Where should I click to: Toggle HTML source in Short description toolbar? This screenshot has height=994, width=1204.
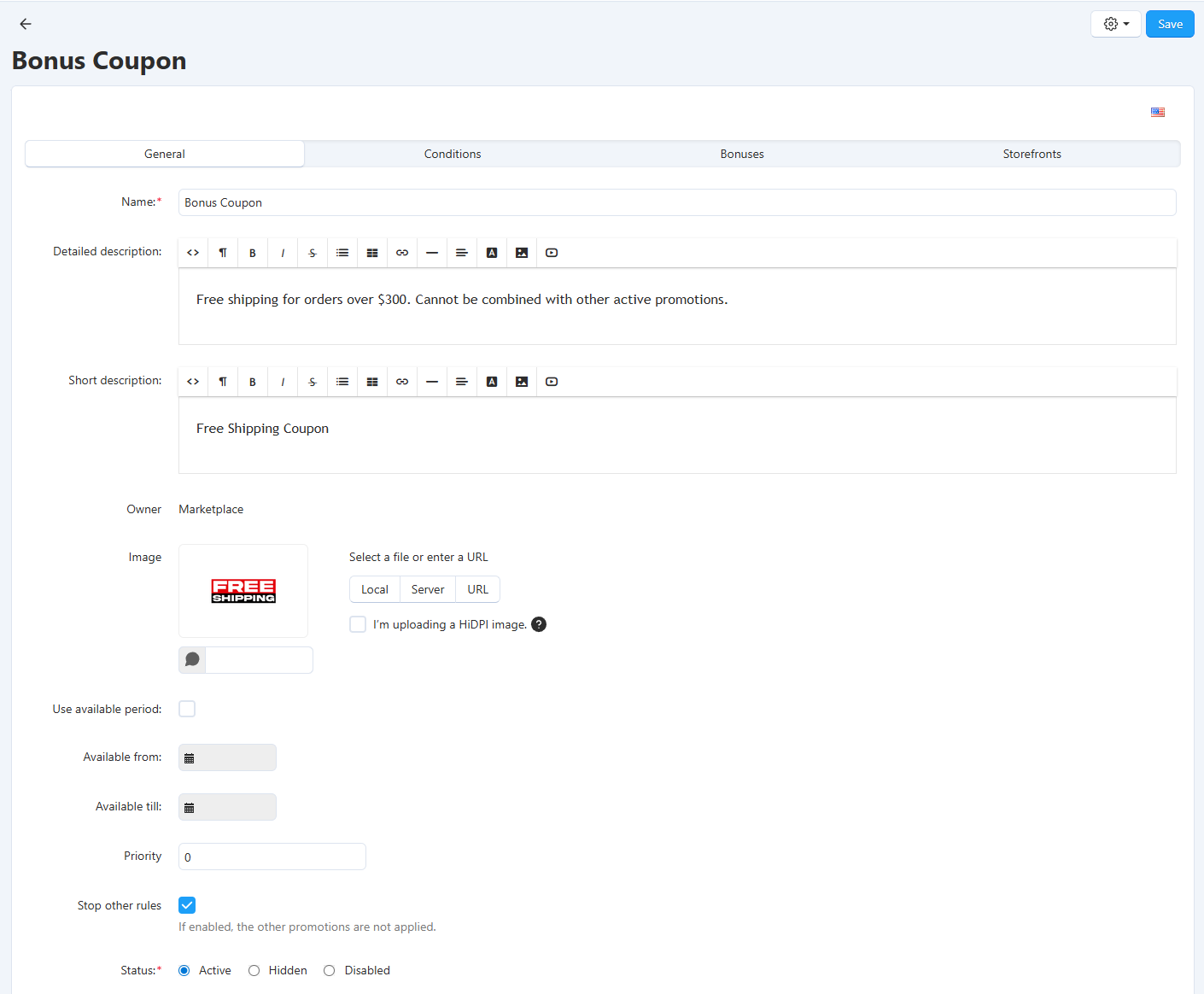[x=193, y=382]
